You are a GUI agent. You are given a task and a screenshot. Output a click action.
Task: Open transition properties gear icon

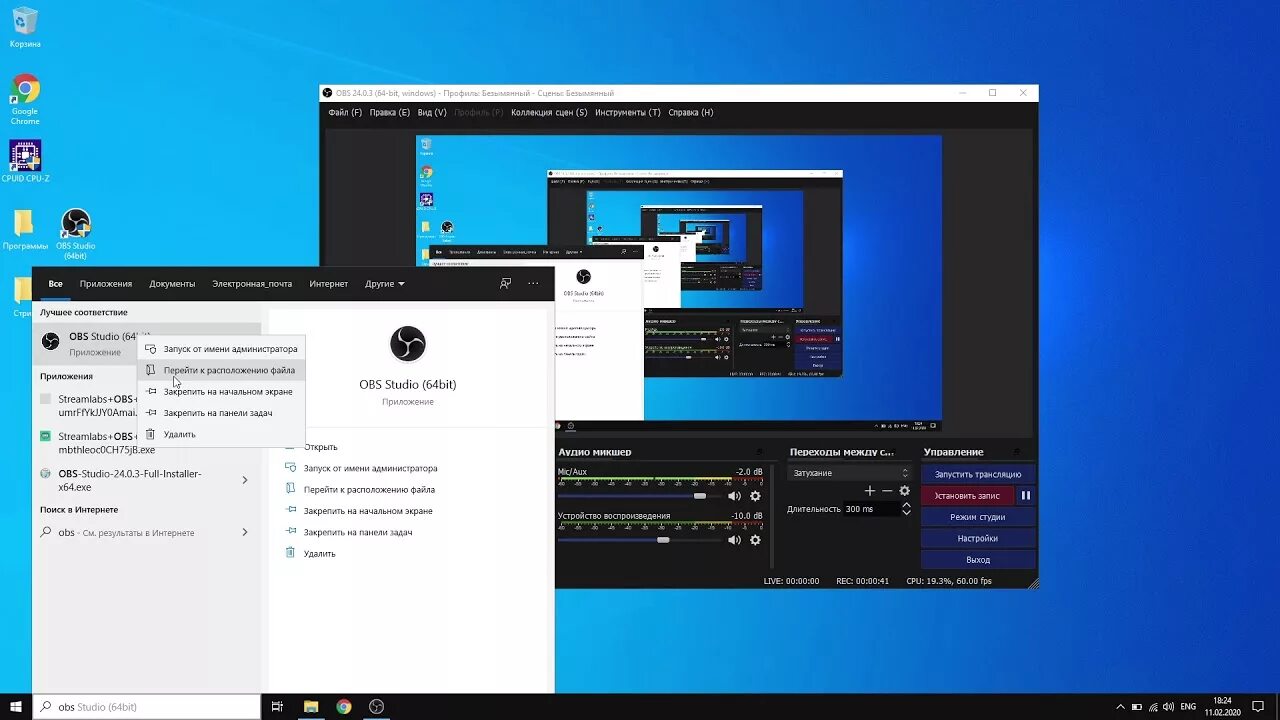(x=904, y=491)
